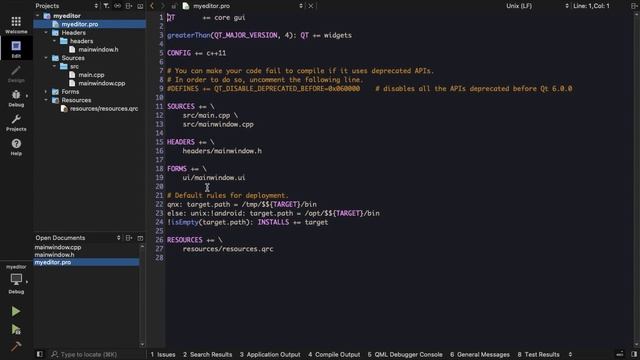Toggle the progress details icon
640x360 pixels.
[620, 354]
